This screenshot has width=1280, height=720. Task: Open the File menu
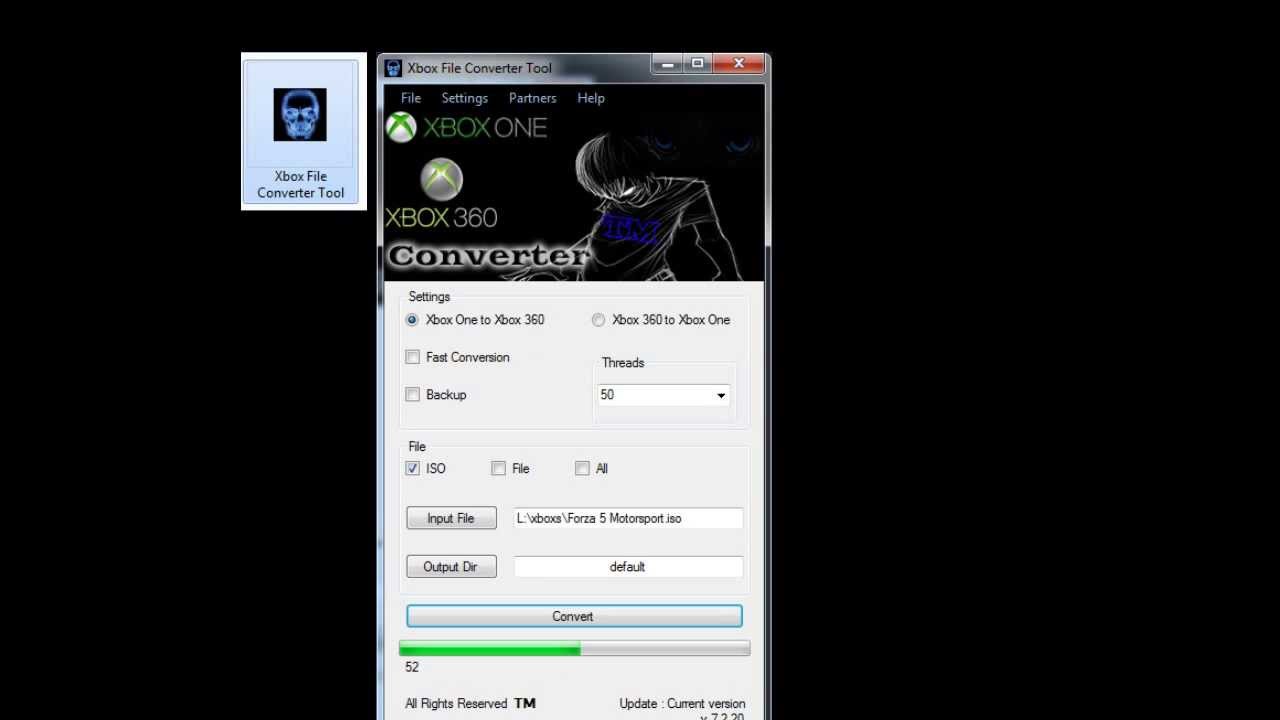point(411,98)
